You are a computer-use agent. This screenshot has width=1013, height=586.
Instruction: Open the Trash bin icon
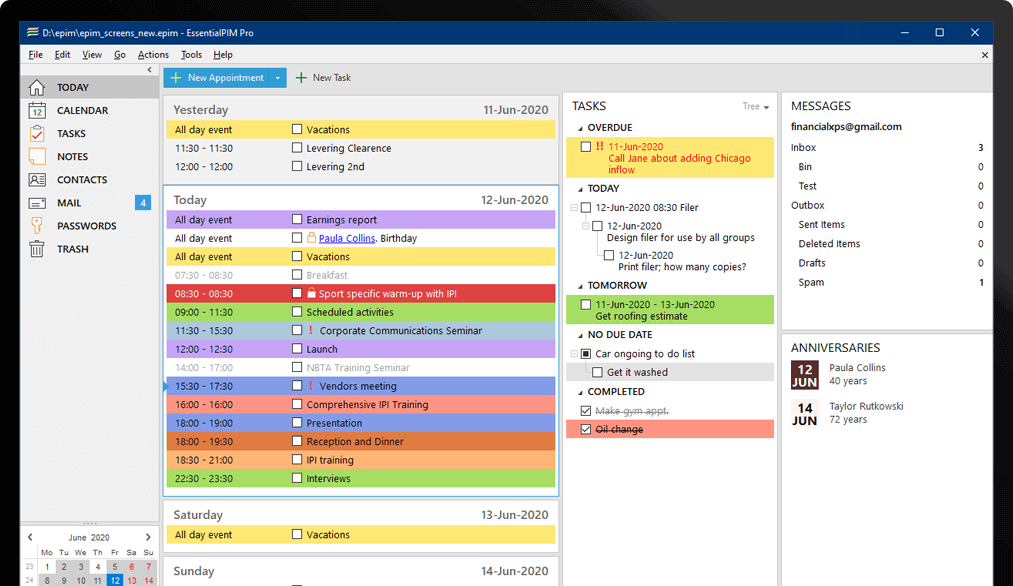coord(37,249)
